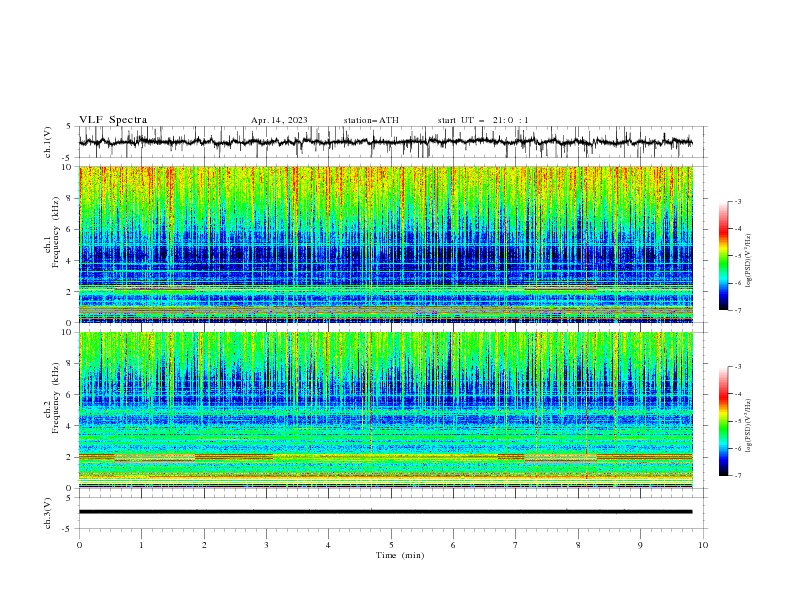Screen dimensions: 792x612
Task: Click the ch.1 PSD color scale bar
Action: pos(723,256)
